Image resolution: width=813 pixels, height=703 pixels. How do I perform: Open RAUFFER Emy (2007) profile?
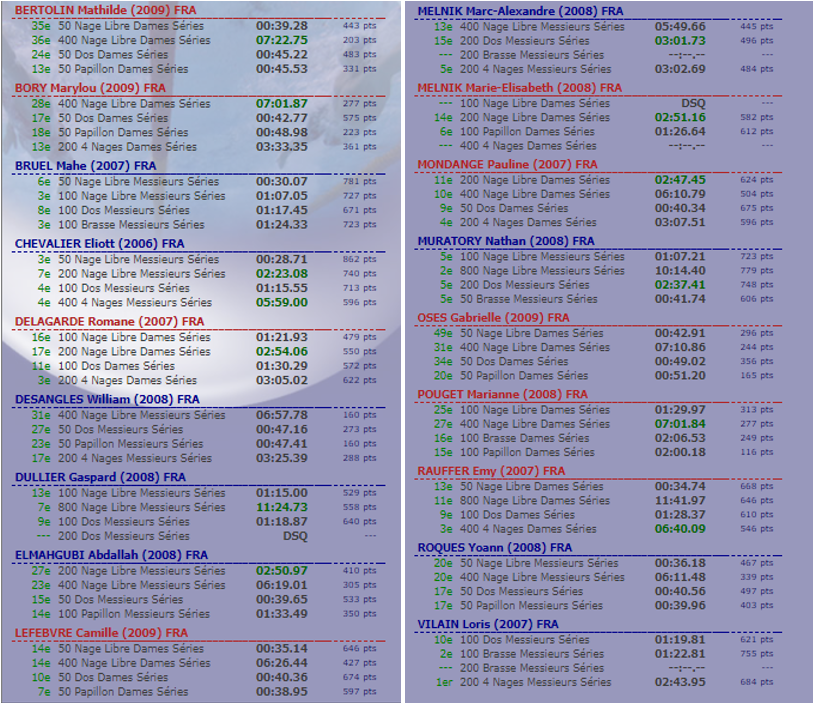pos(491,471)
